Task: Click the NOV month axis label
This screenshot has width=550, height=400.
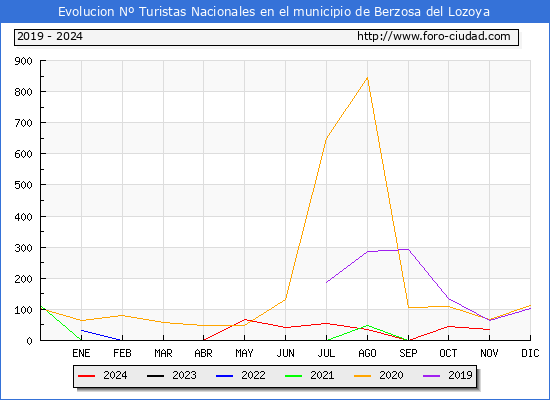Action: (x=489, y=353)
